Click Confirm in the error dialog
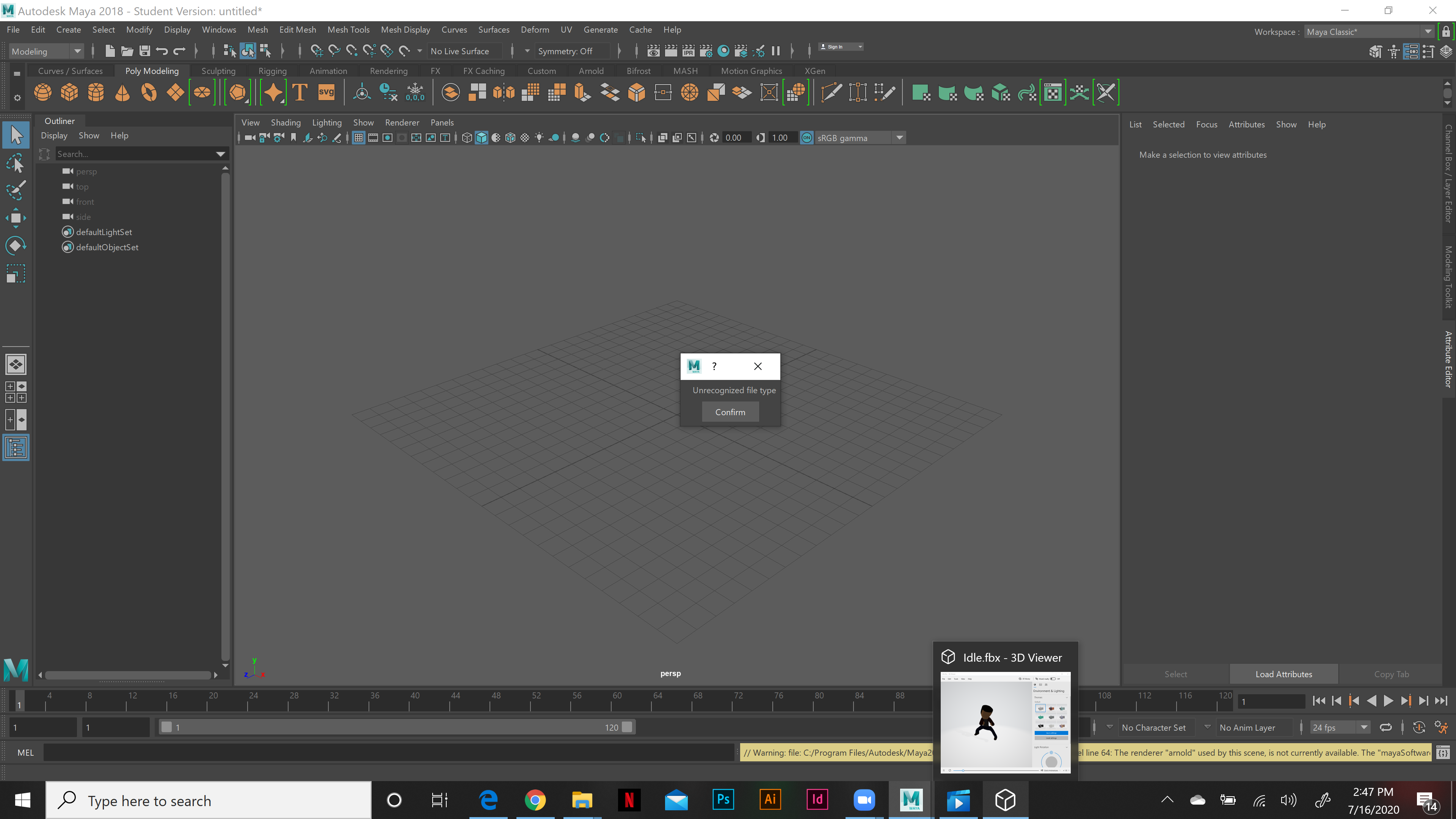Image resolution: width=1456 pixels, height=819 pixels. 730,412
